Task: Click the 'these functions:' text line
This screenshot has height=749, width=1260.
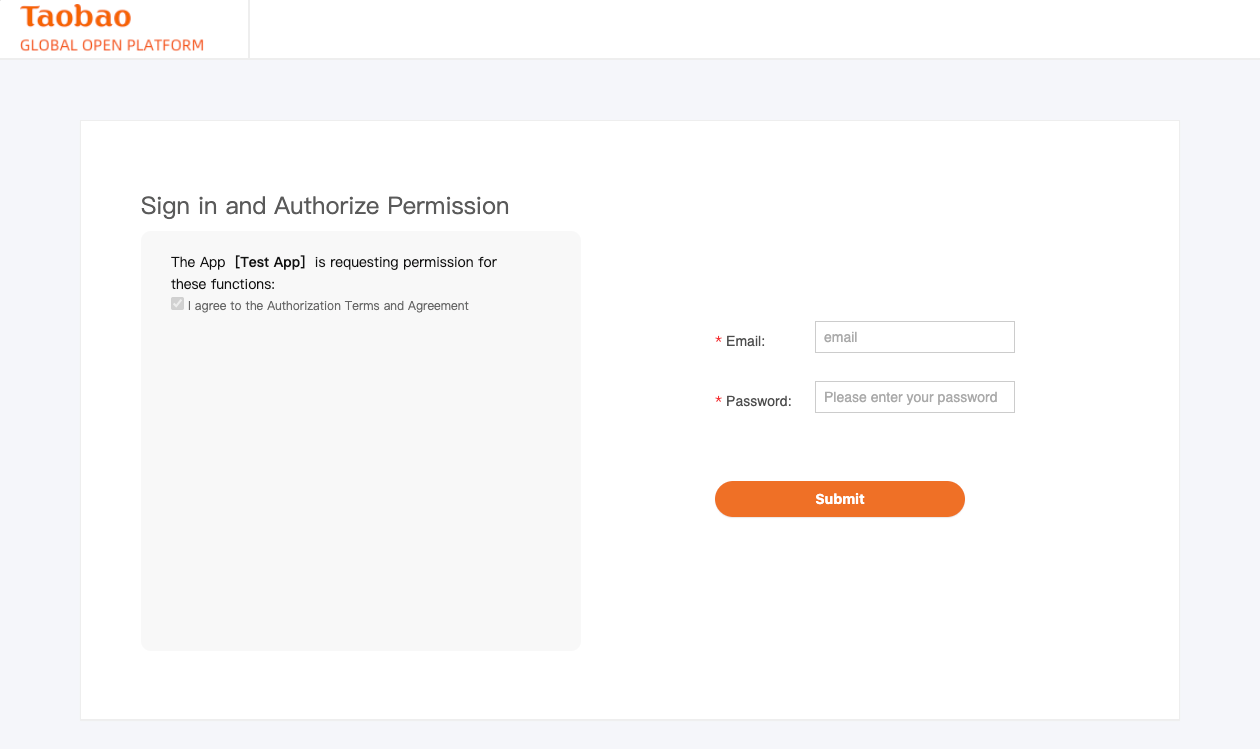Action: pyautogui.click(x=222, y=284)
